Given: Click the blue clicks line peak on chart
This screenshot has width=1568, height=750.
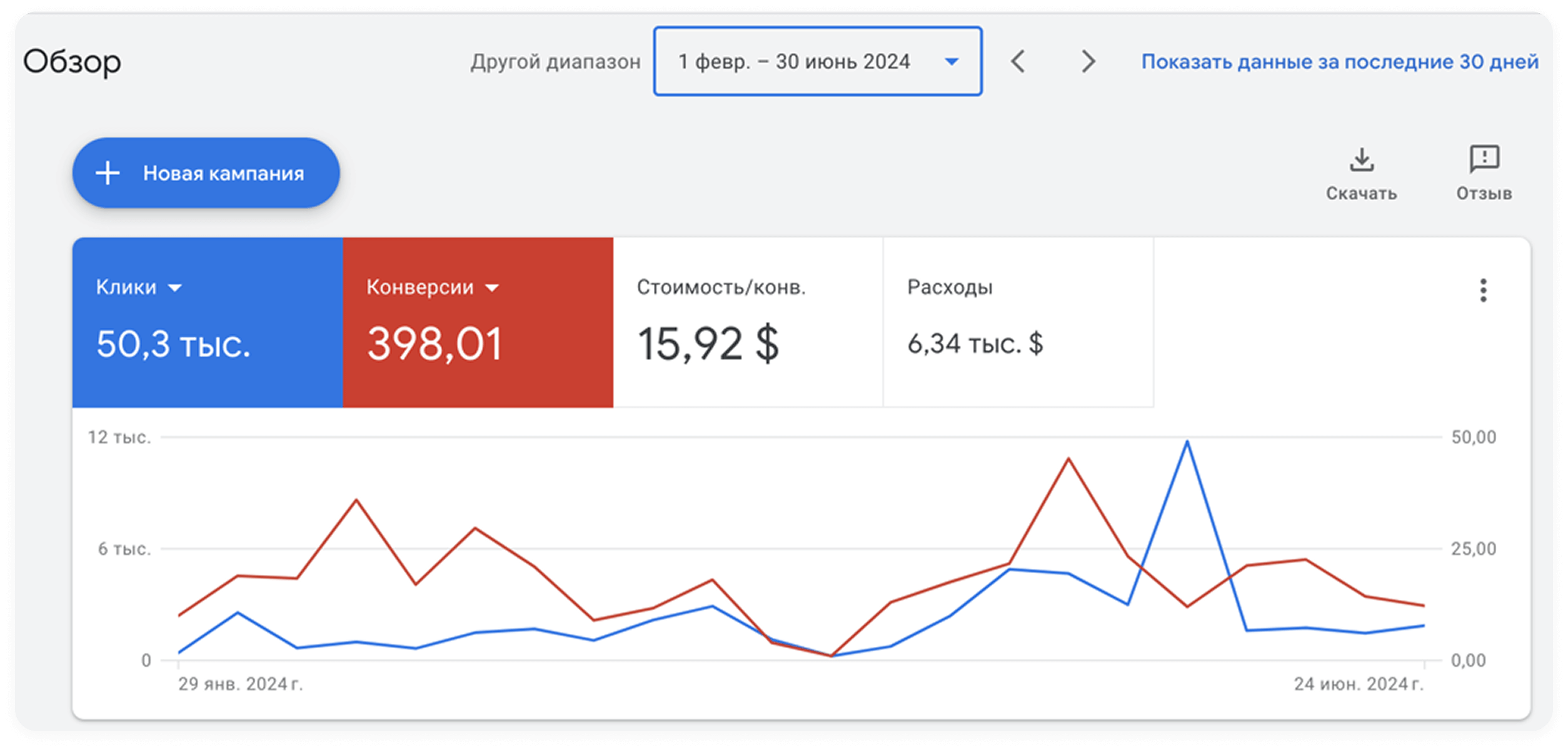Looking at the screenshot, I should click(x=1187, y=442).
